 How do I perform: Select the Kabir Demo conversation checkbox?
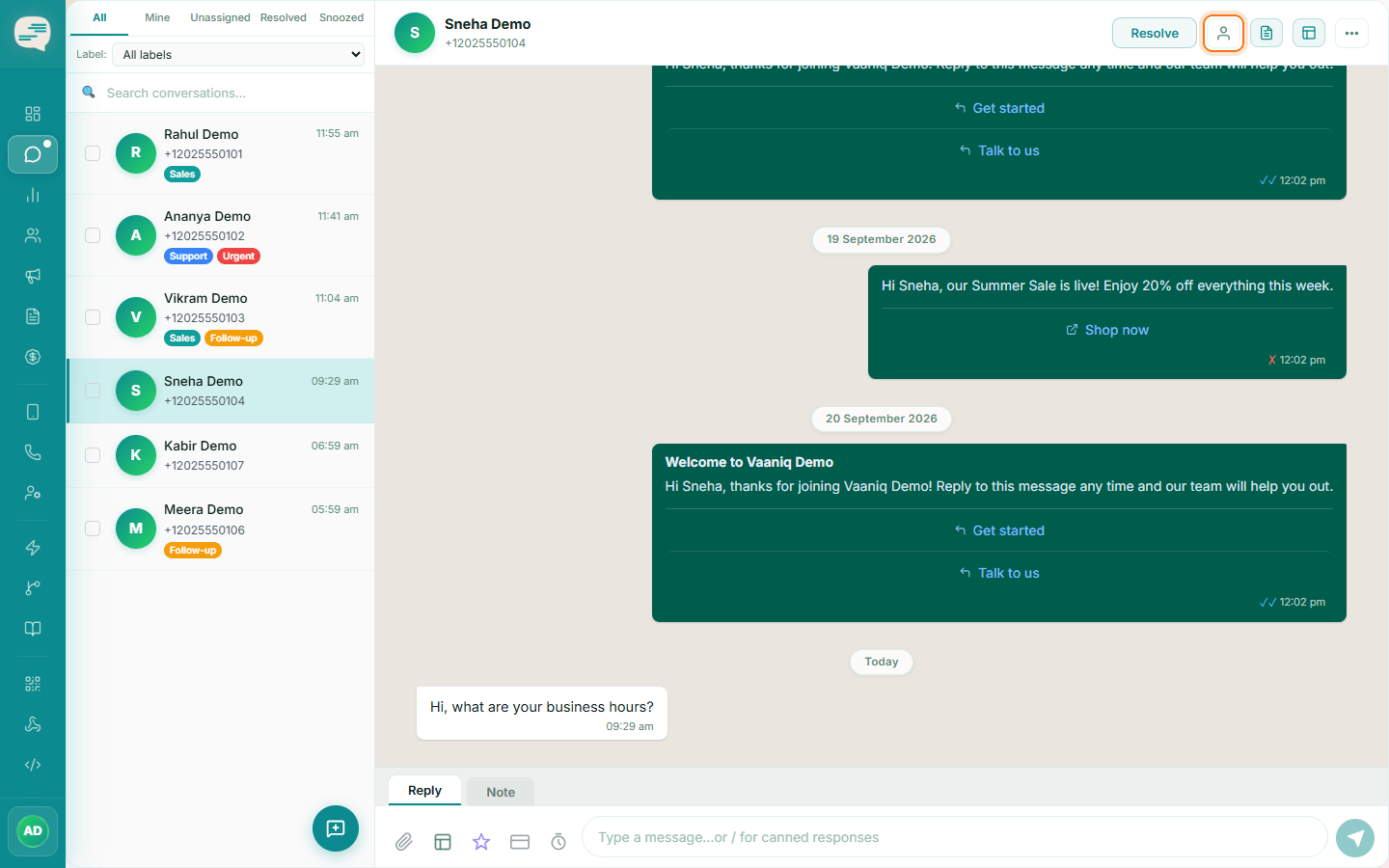pos(93,455)
